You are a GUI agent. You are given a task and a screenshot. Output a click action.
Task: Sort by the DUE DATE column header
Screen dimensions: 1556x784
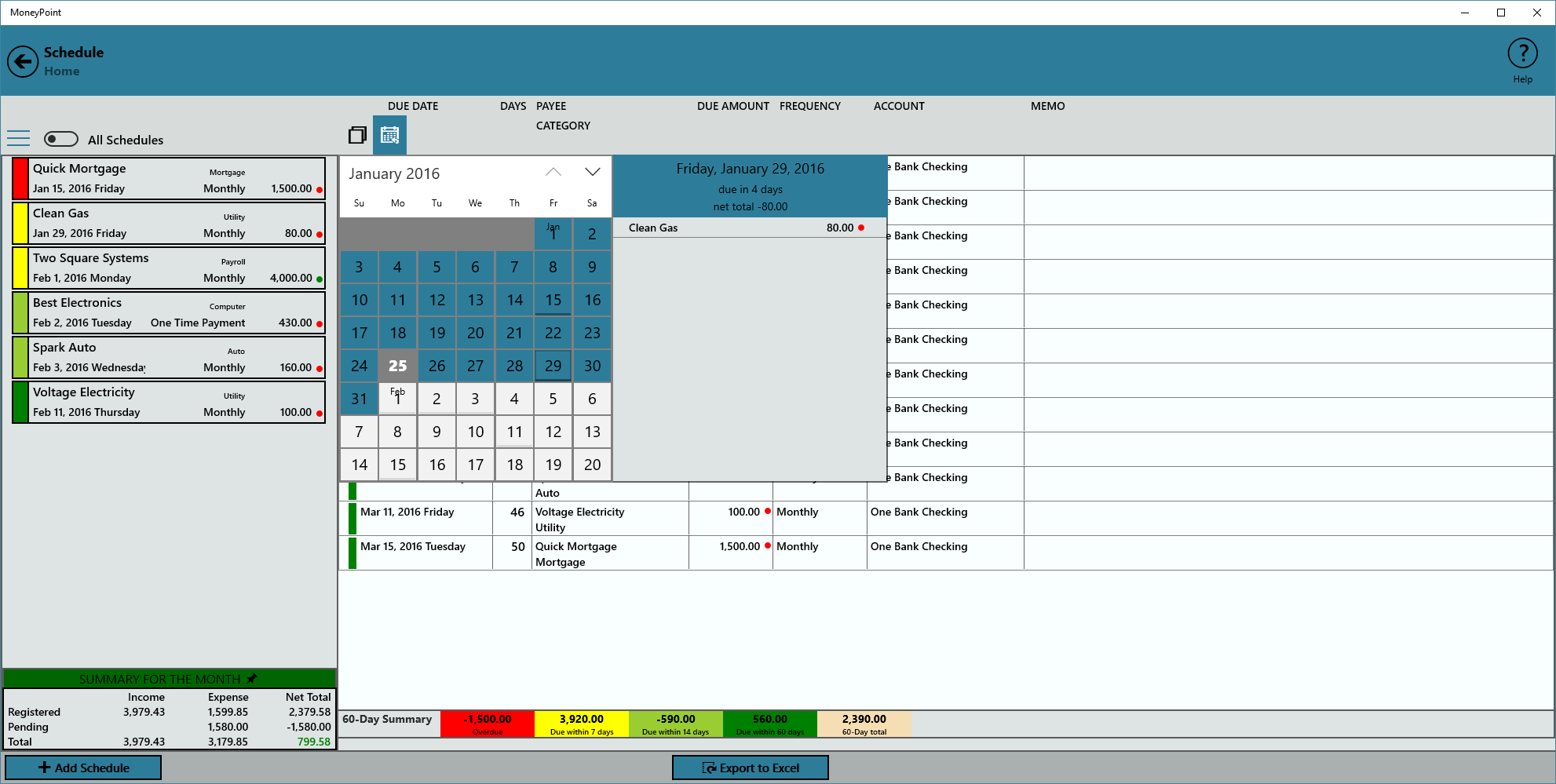413,106
